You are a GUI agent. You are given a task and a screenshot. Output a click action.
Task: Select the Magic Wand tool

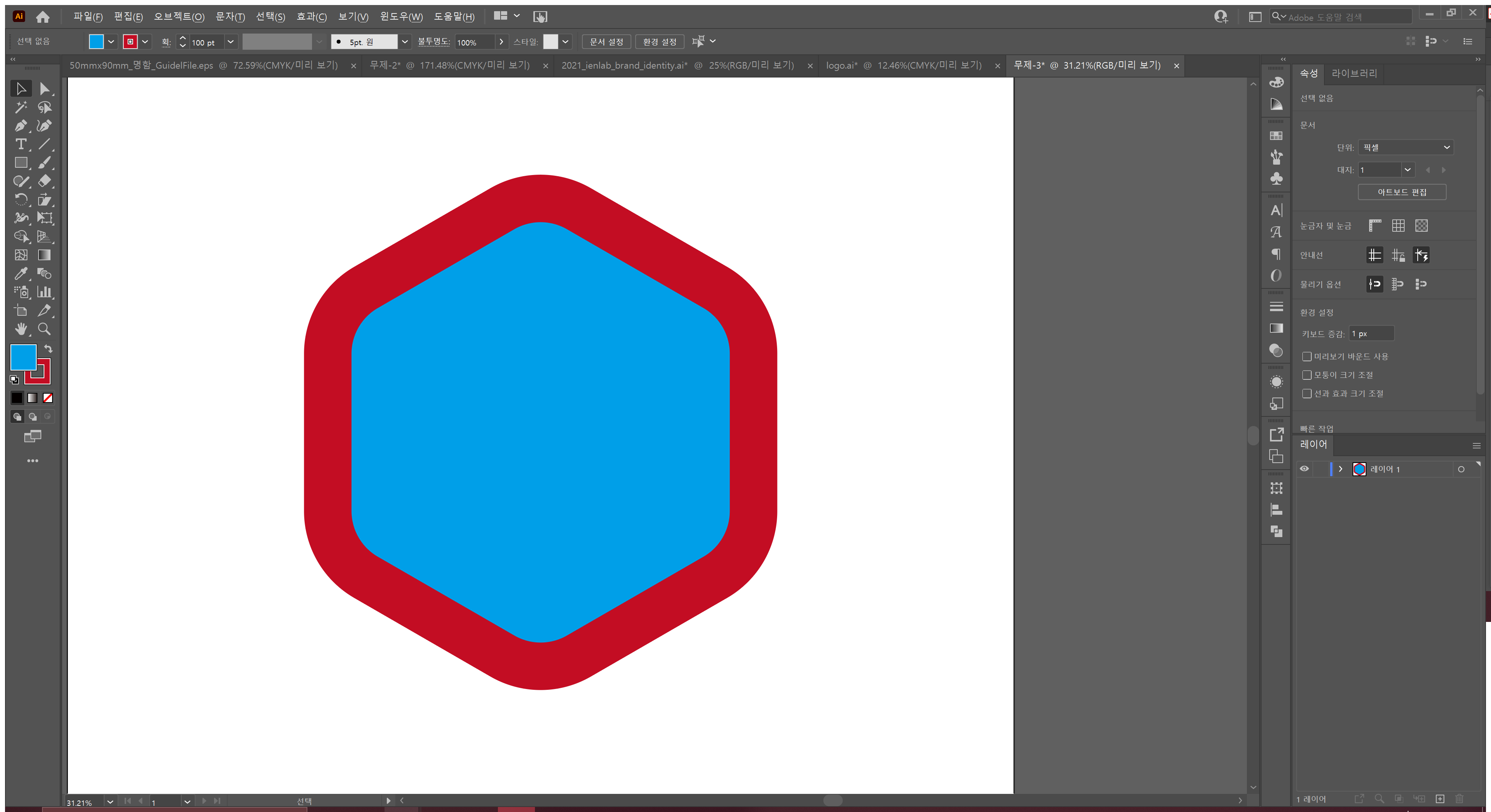pos(21,107)
